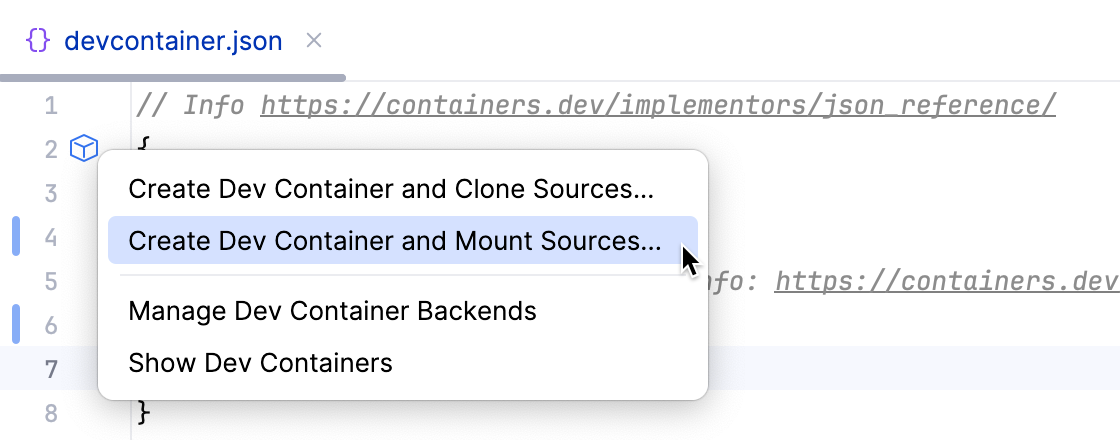Follow the containers.dev link on line 5
The width and height of the screenshot is (1120, 440).
point(945,281)
